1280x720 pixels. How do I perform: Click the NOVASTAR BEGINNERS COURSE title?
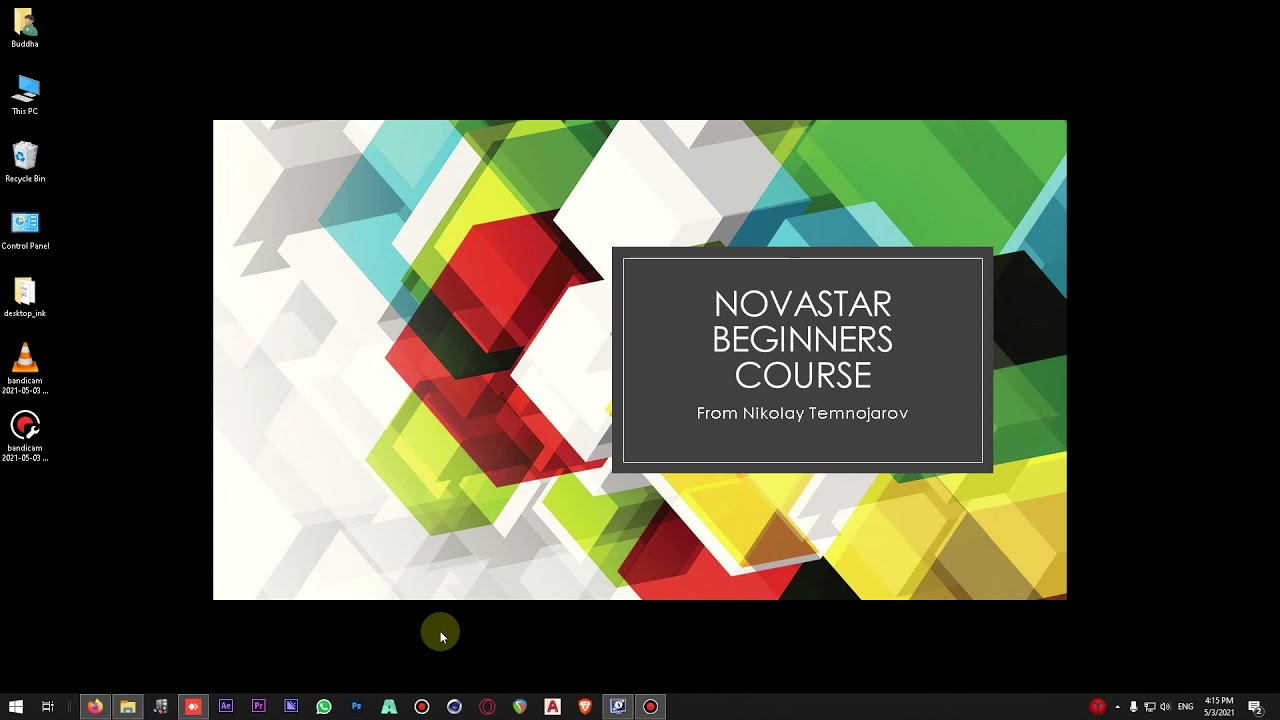pyautogui.click(x=802, y=339)
